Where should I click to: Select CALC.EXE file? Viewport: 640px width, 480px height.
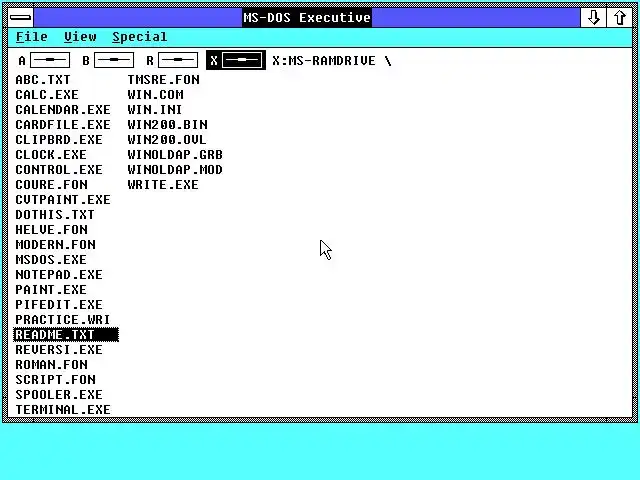point(47,95)
